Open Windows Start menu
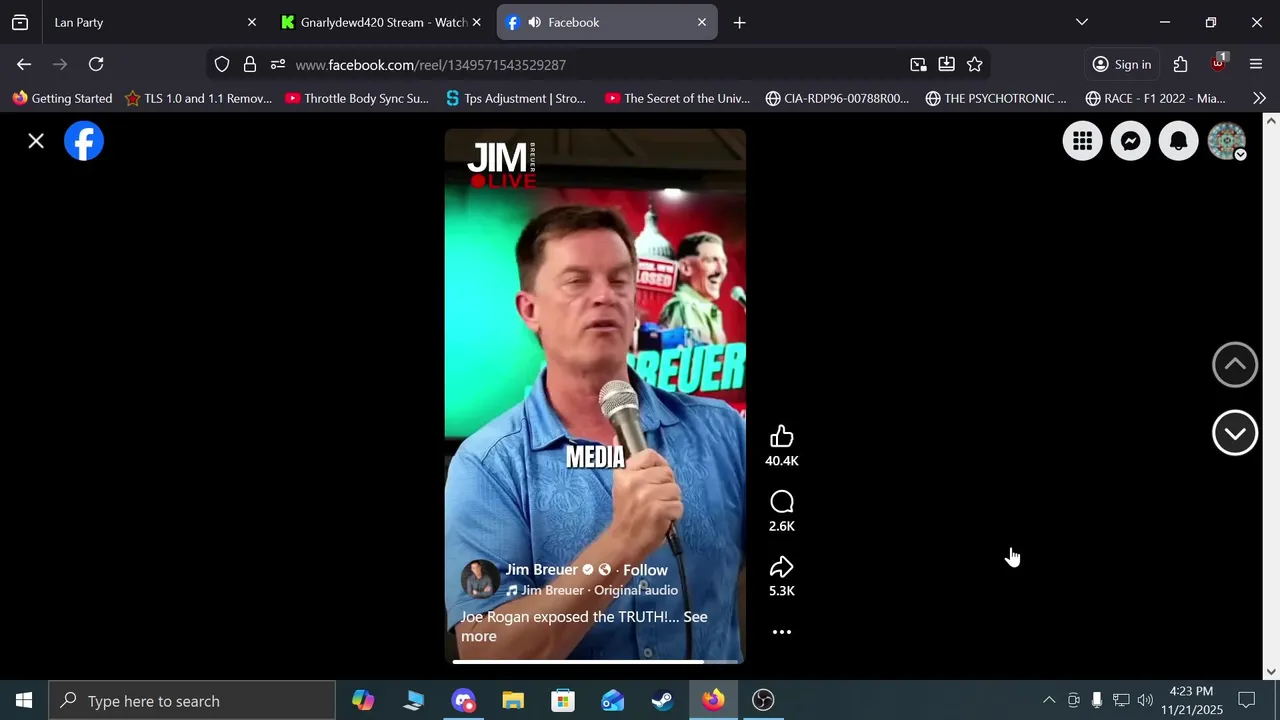 24,700
